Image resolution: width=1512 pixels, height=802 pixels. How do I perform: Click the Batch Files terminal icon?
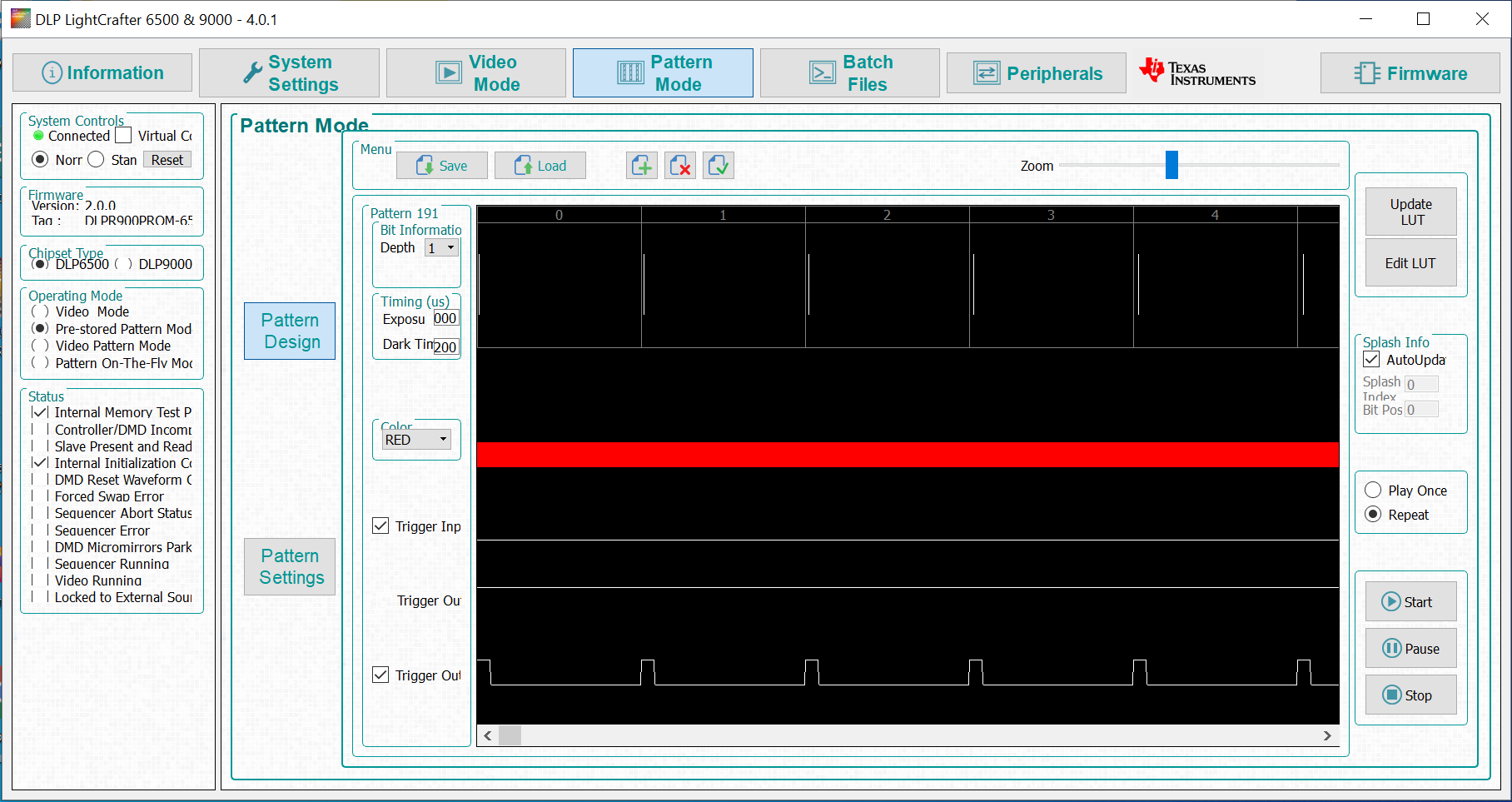tap(823, 73)
